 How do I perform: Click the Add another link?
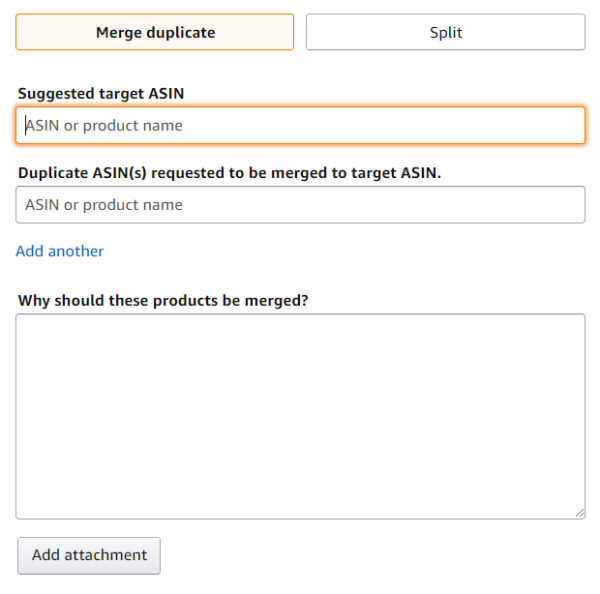[x=60, y=251]
